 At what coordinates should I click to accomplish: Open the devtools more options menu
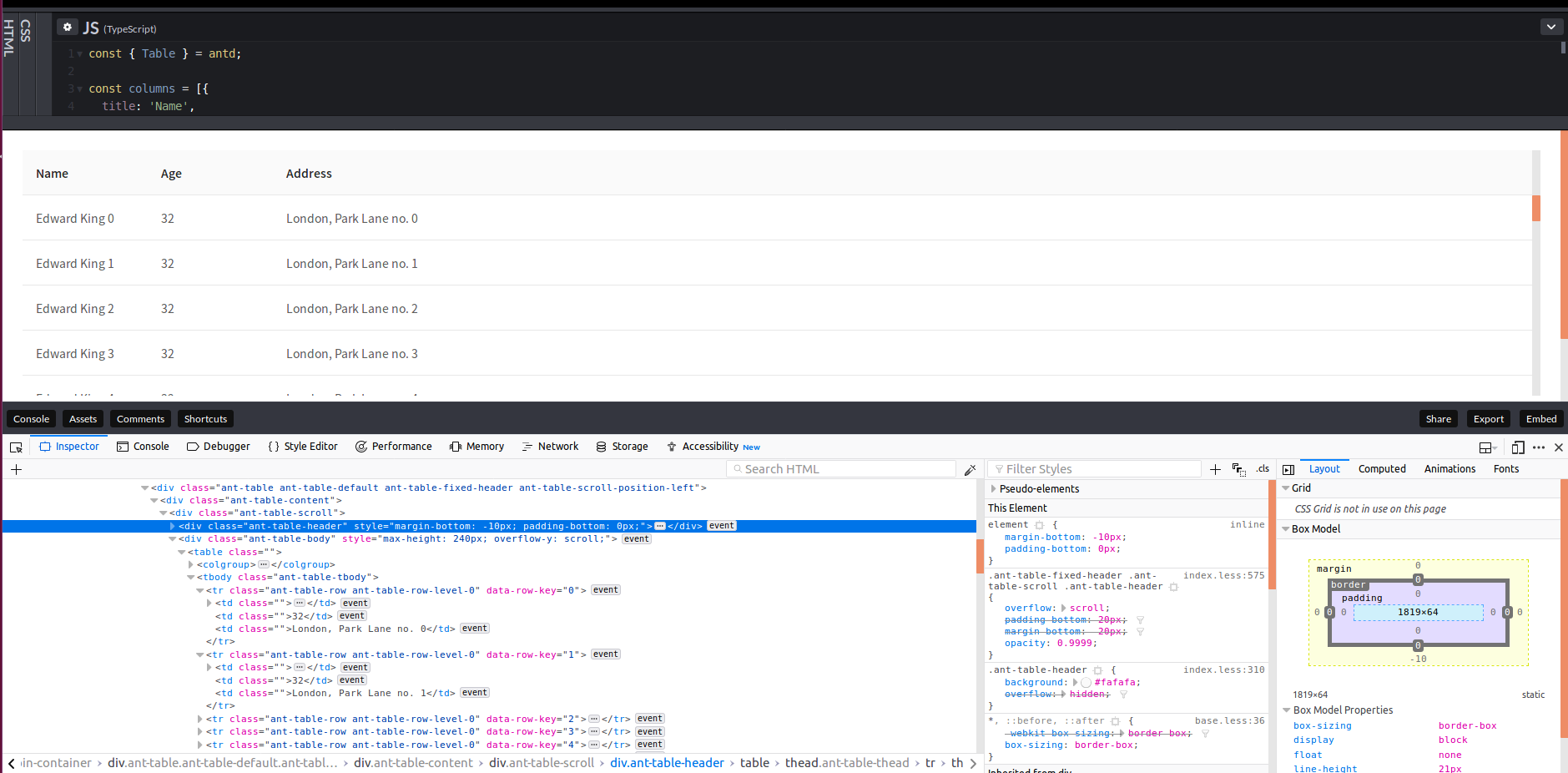click(1539, 447)
